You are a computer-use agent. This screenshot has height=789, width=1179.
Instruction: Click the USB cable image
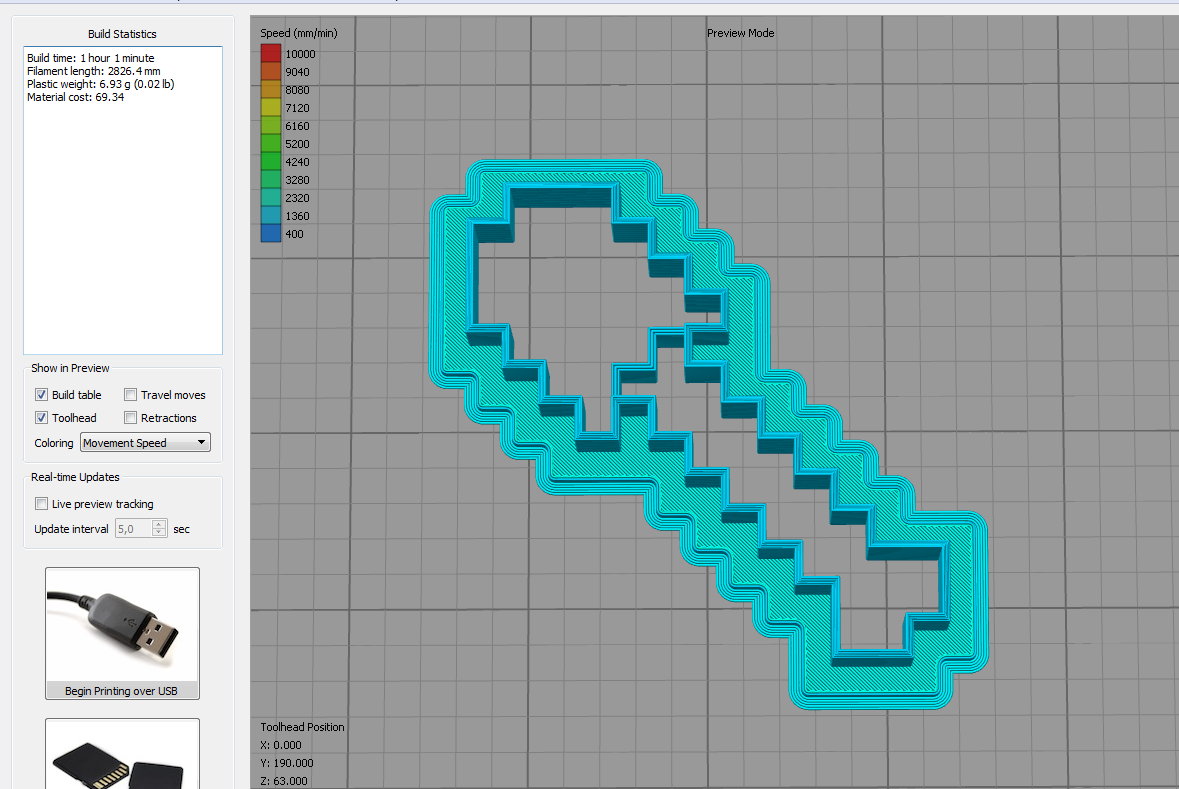122,625
